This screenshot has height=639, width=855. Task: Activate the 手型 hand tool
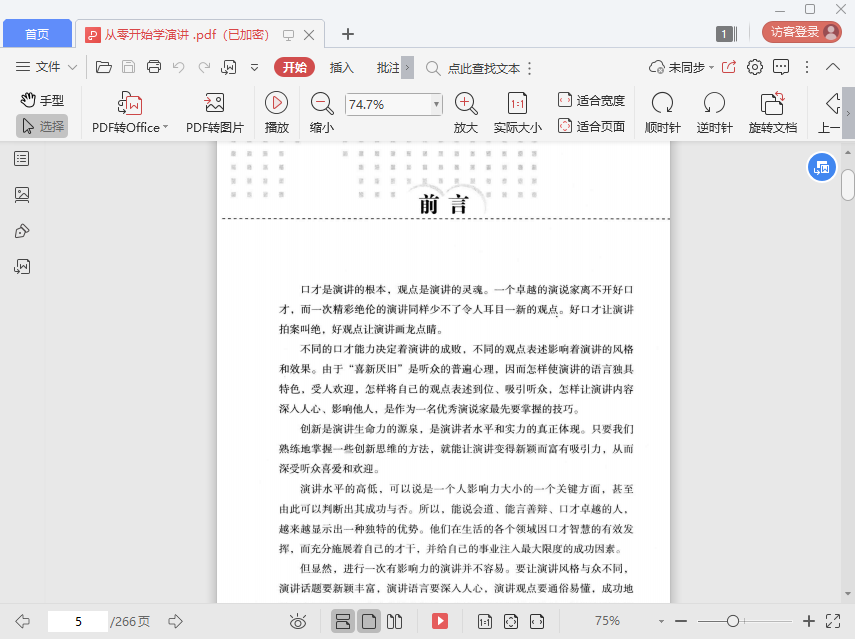pyautogui.click(x=42, y=100)
